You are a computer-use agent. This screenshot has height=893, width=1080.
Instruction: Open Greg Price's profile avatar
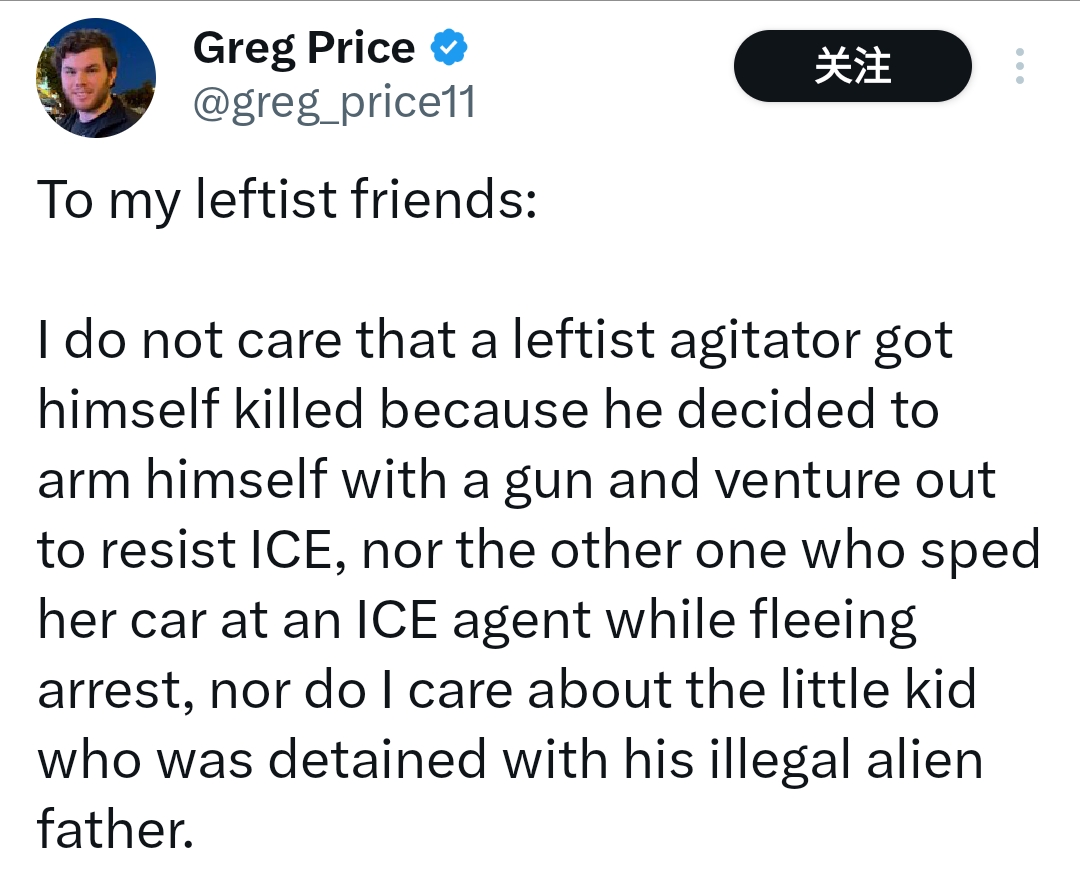tap(96, 78)
